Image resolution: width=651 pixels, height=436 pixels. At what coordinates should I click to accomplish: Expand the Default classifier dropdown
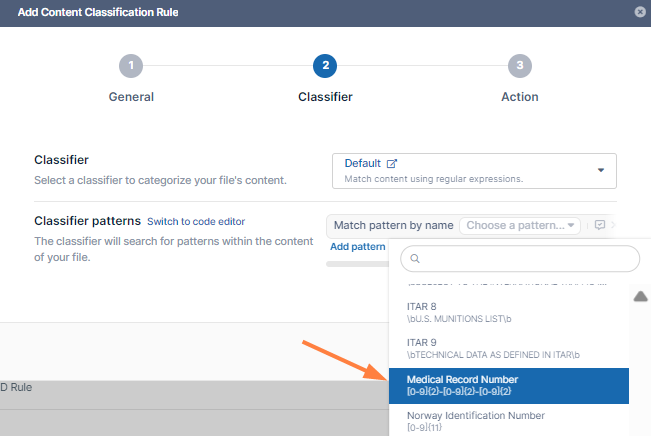[x=601, y=170]
